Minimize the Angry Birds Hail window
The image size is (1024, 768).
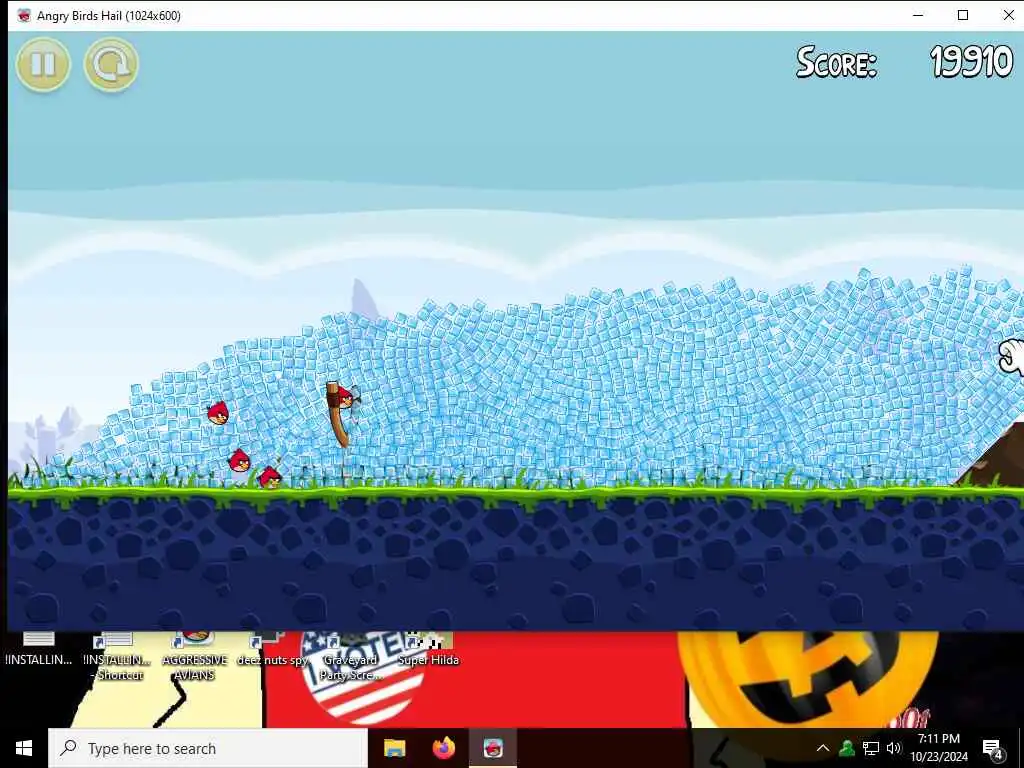[x=918, y=15]
